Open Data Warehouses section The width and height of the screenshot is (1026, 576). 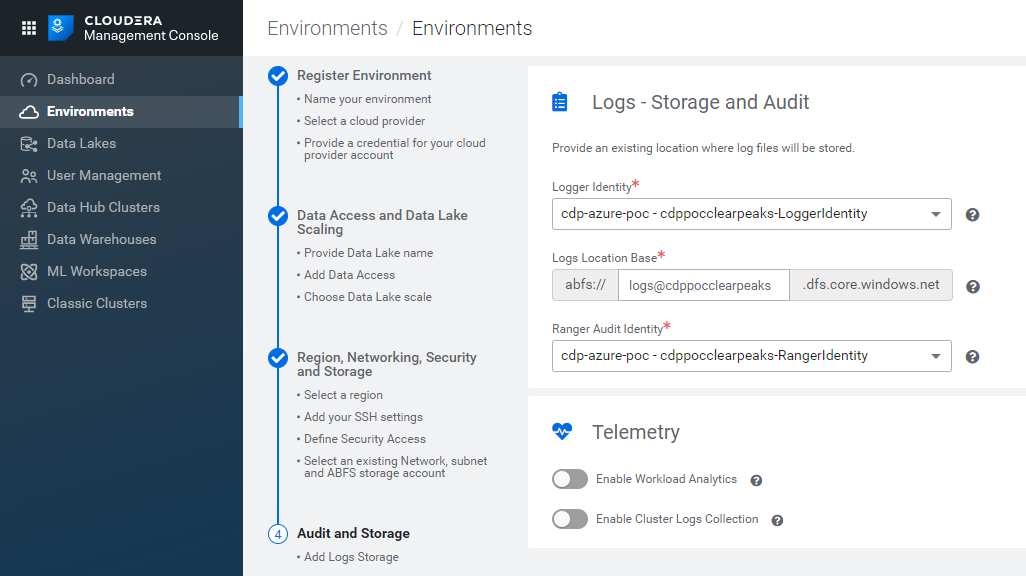coord(121,240)
